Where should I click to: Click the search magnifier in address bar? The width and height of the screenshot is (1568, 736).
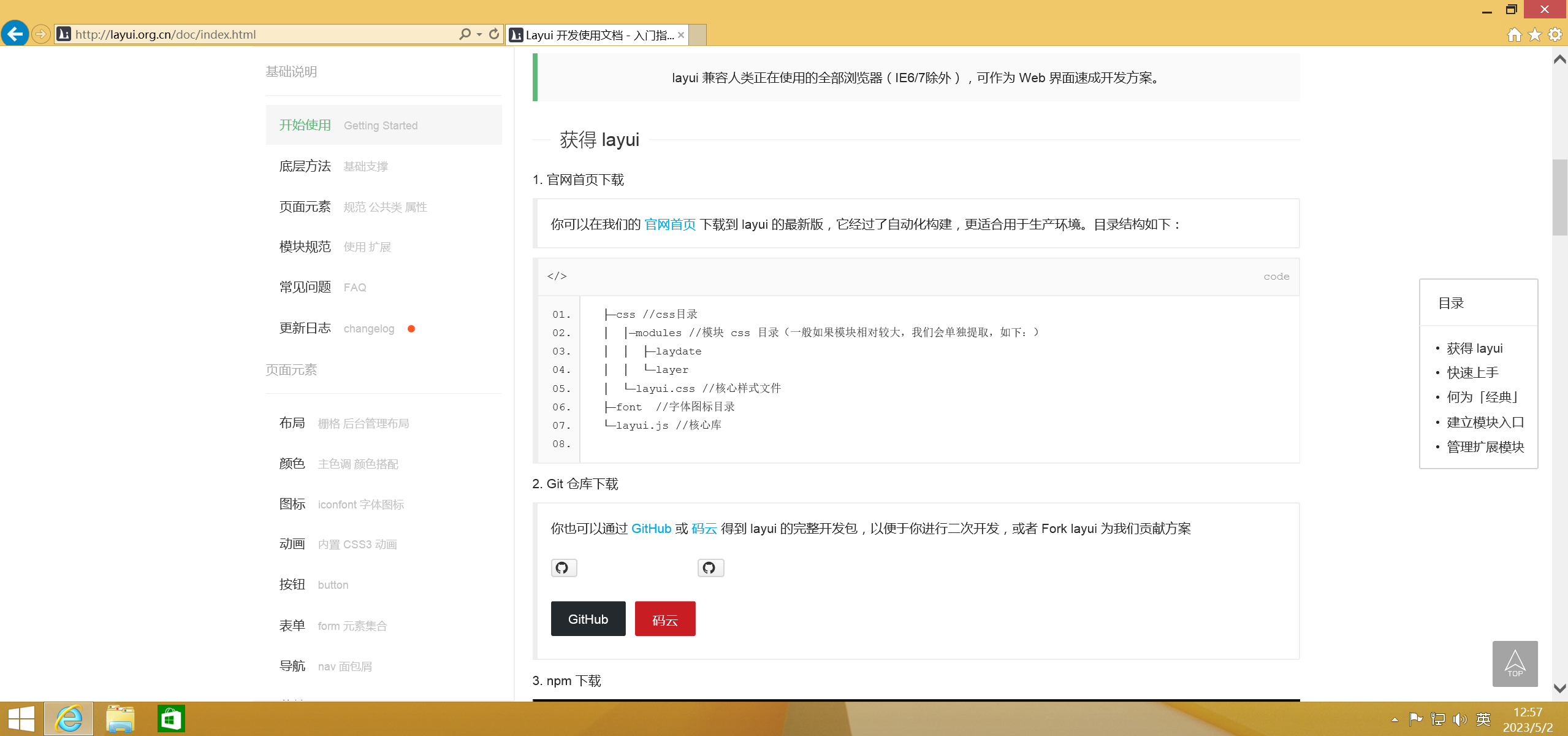pyautogui.click(x=465, y=34)
